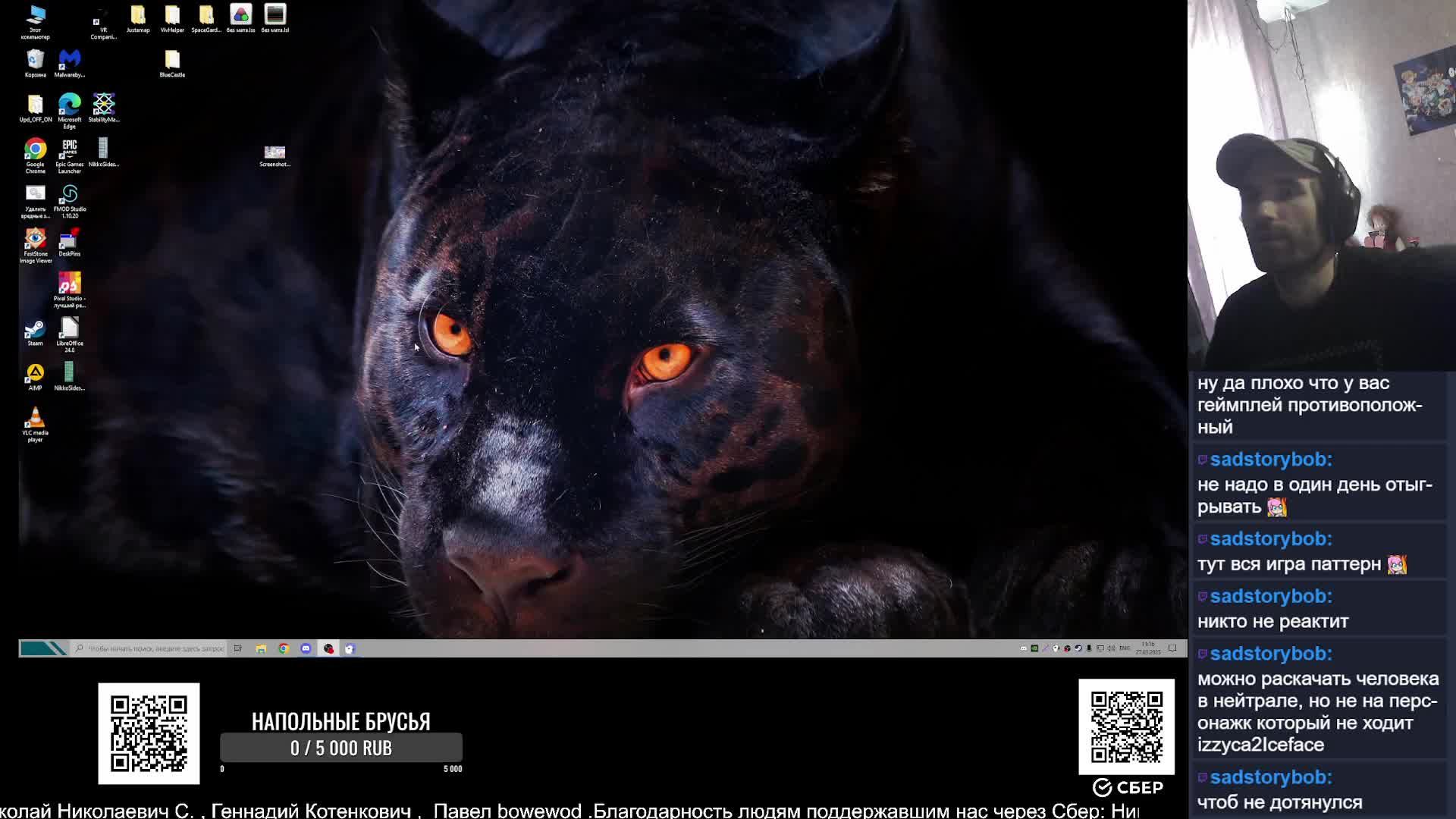The width and height of the screenshot is (1456, 819).
Task: Select the Steam desktop icon
Action: 35,330
